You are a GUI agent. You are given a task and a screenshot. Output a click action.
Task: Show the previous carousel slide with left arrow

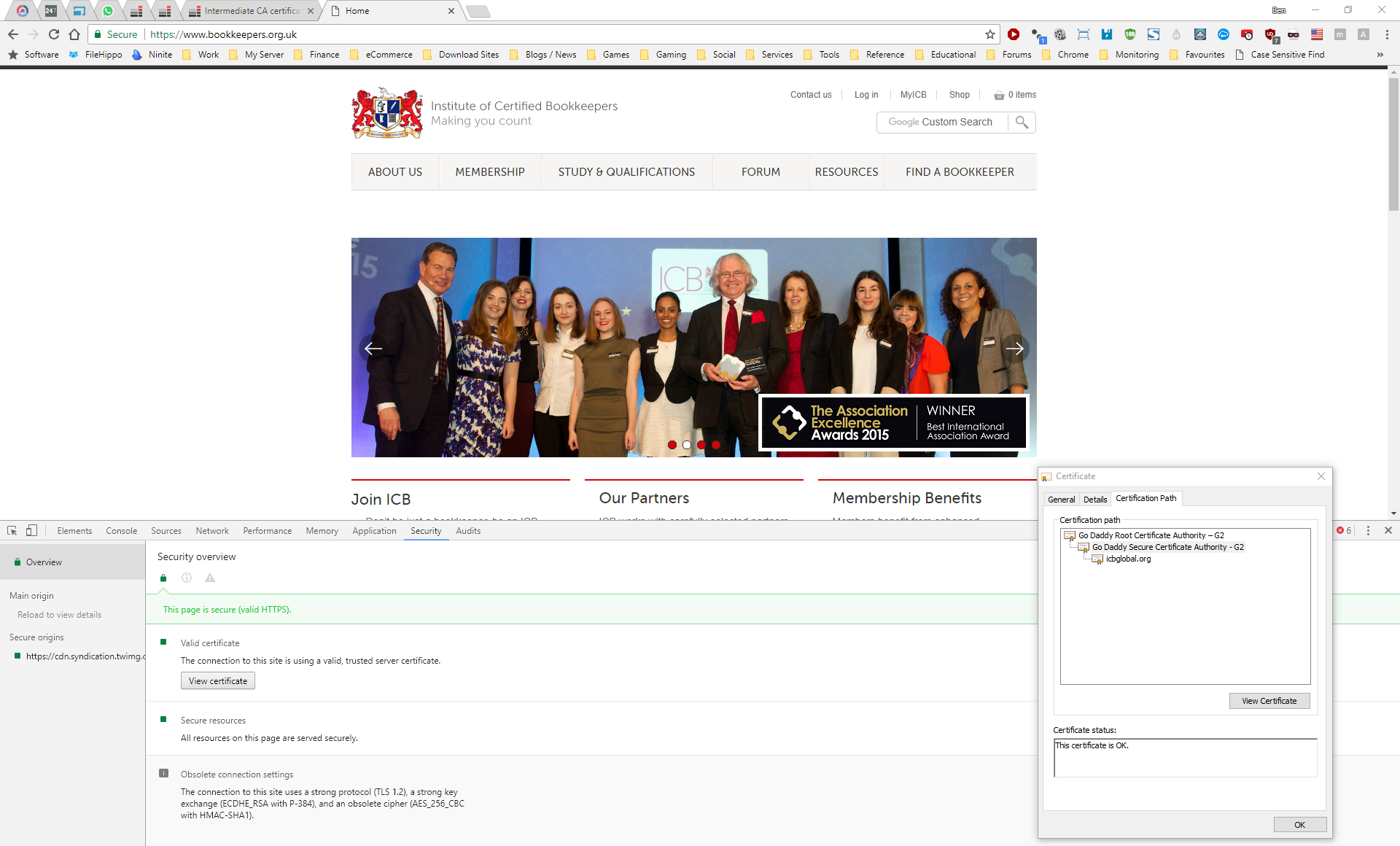[373, 349]
